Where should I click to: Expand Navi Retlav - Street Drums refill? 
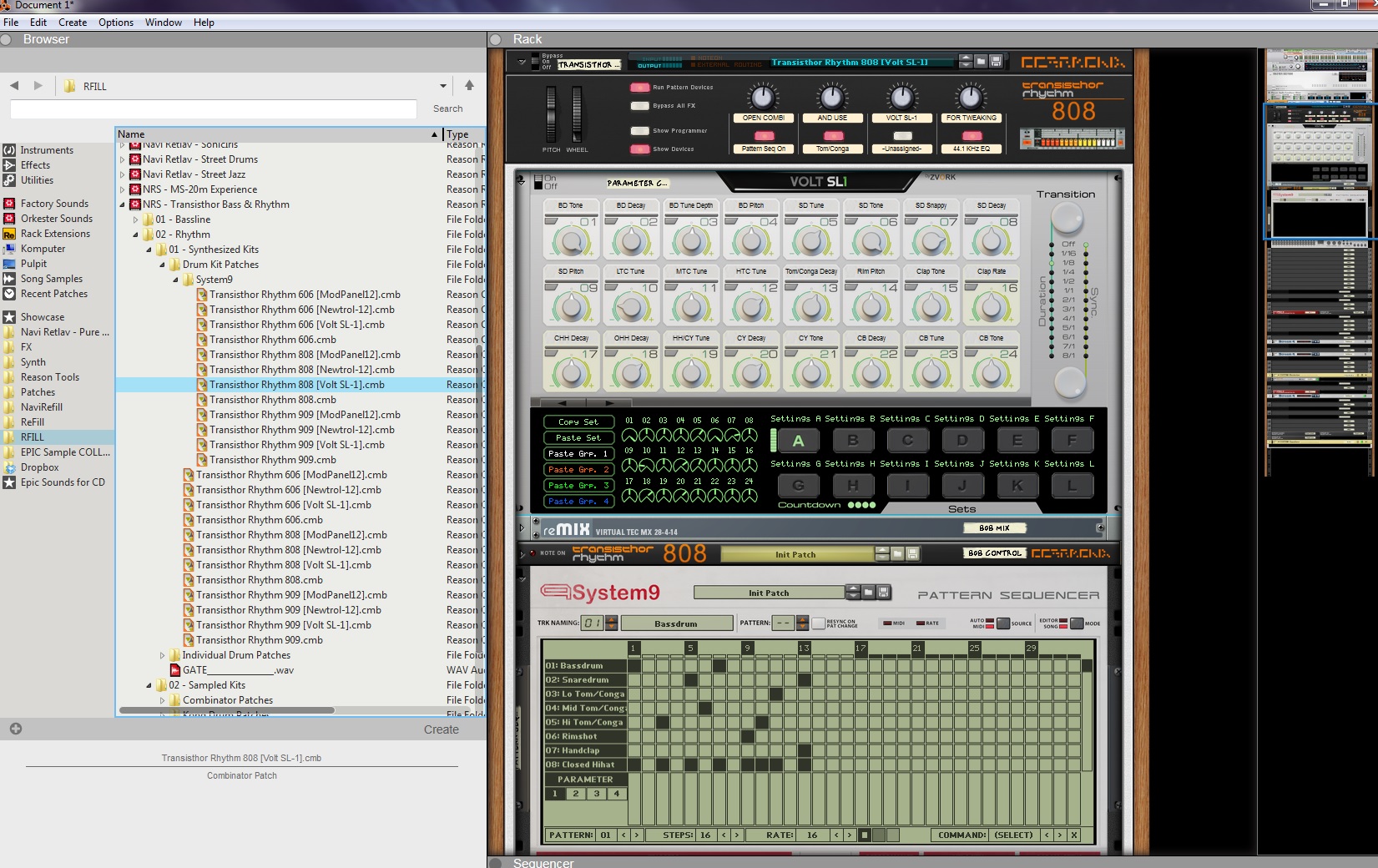tap(123, 159)
